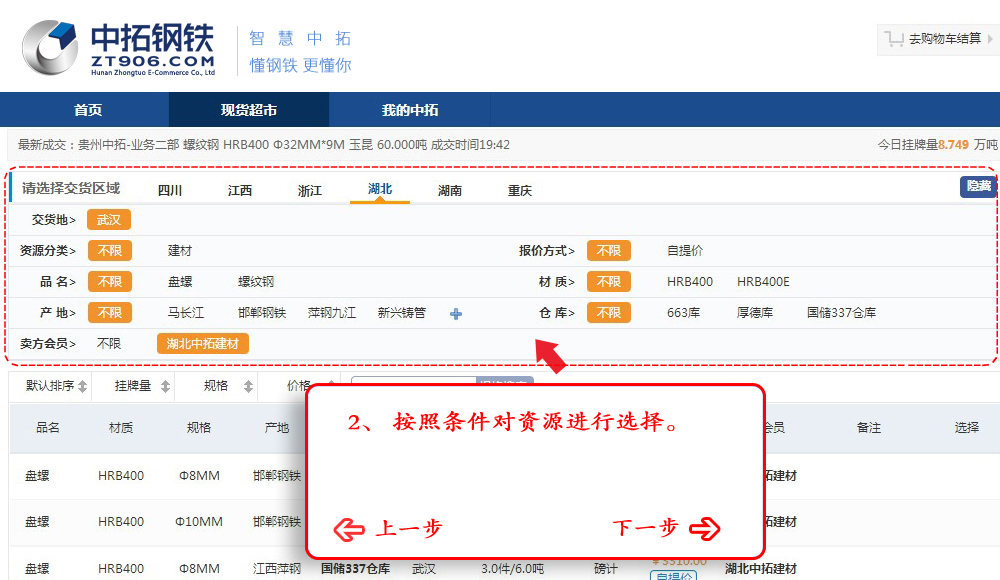The width and height of the screenshot is (1000, 580).
Task: Sort by 挂牌量 arrows icon
Action: pos(165,386)
